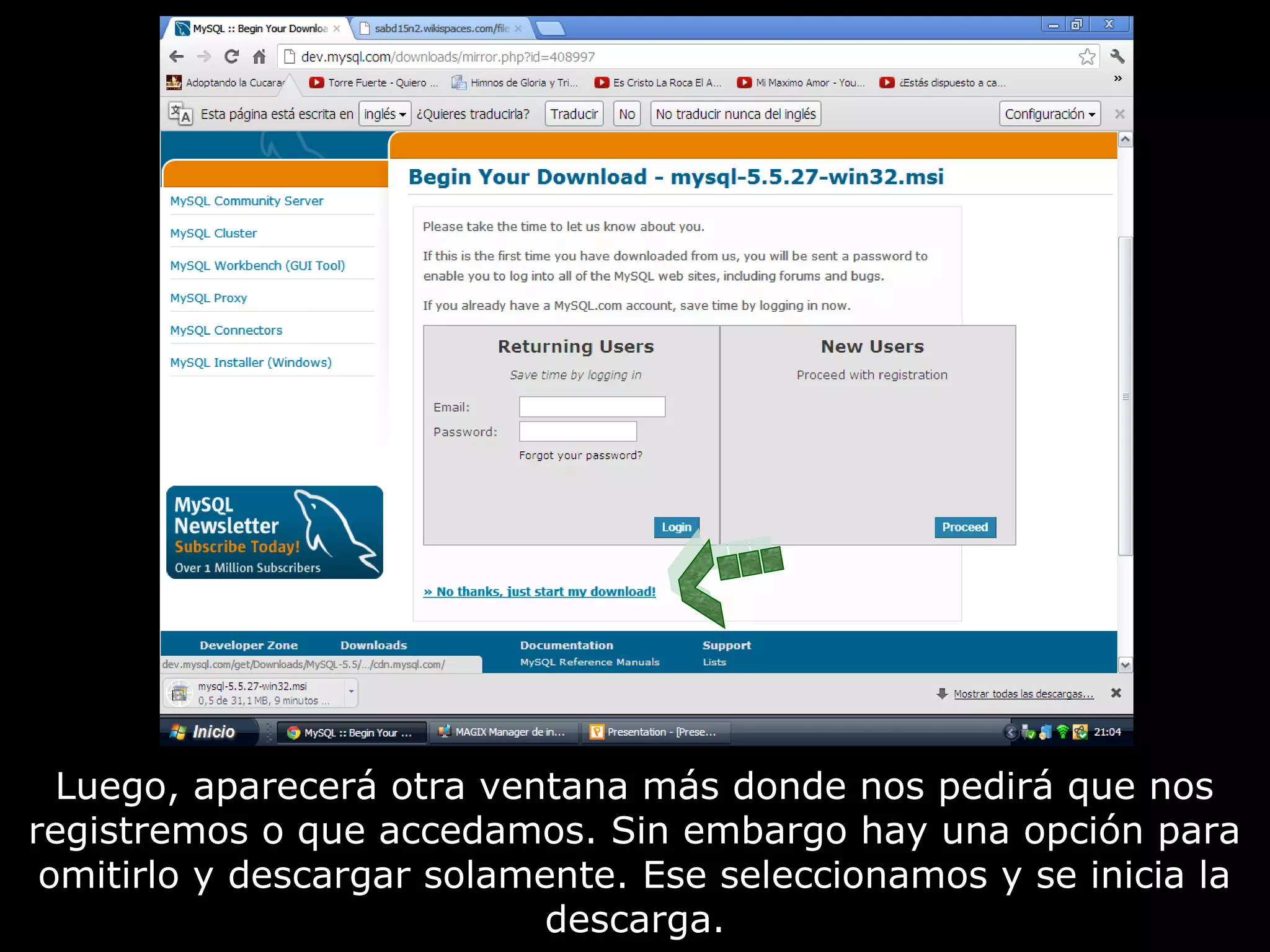Reload the page with refresh icon

point(231,57)
